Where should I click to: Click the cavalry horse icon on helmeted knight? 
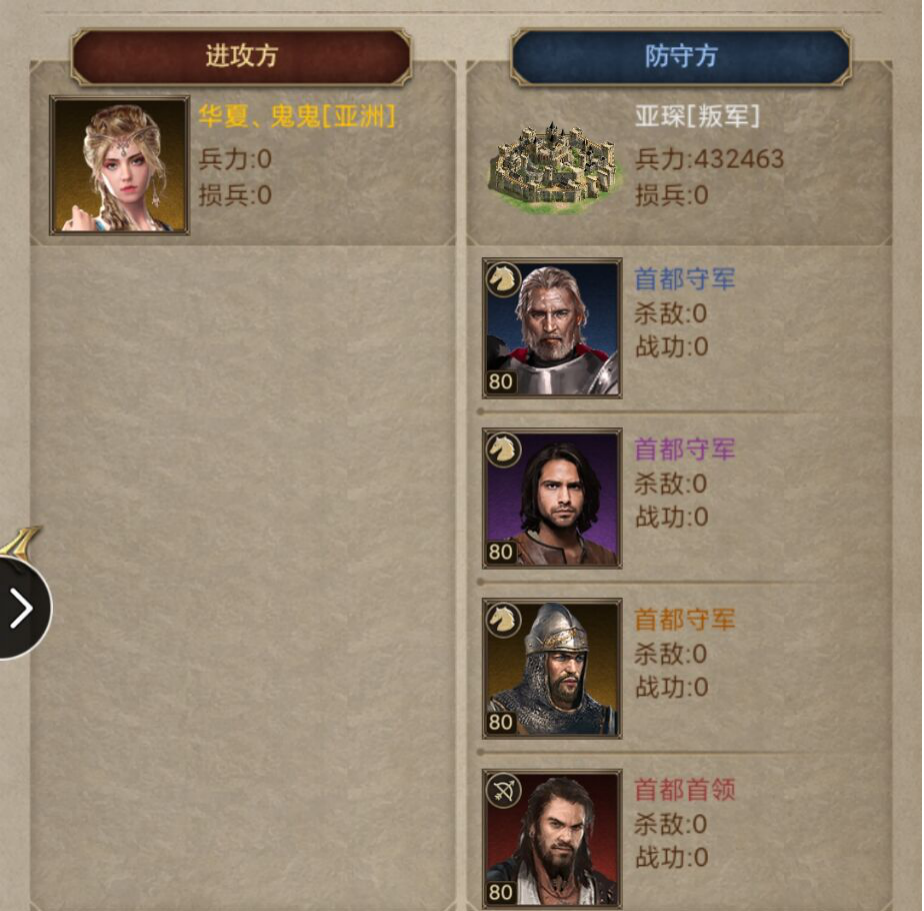pos(503,620)
